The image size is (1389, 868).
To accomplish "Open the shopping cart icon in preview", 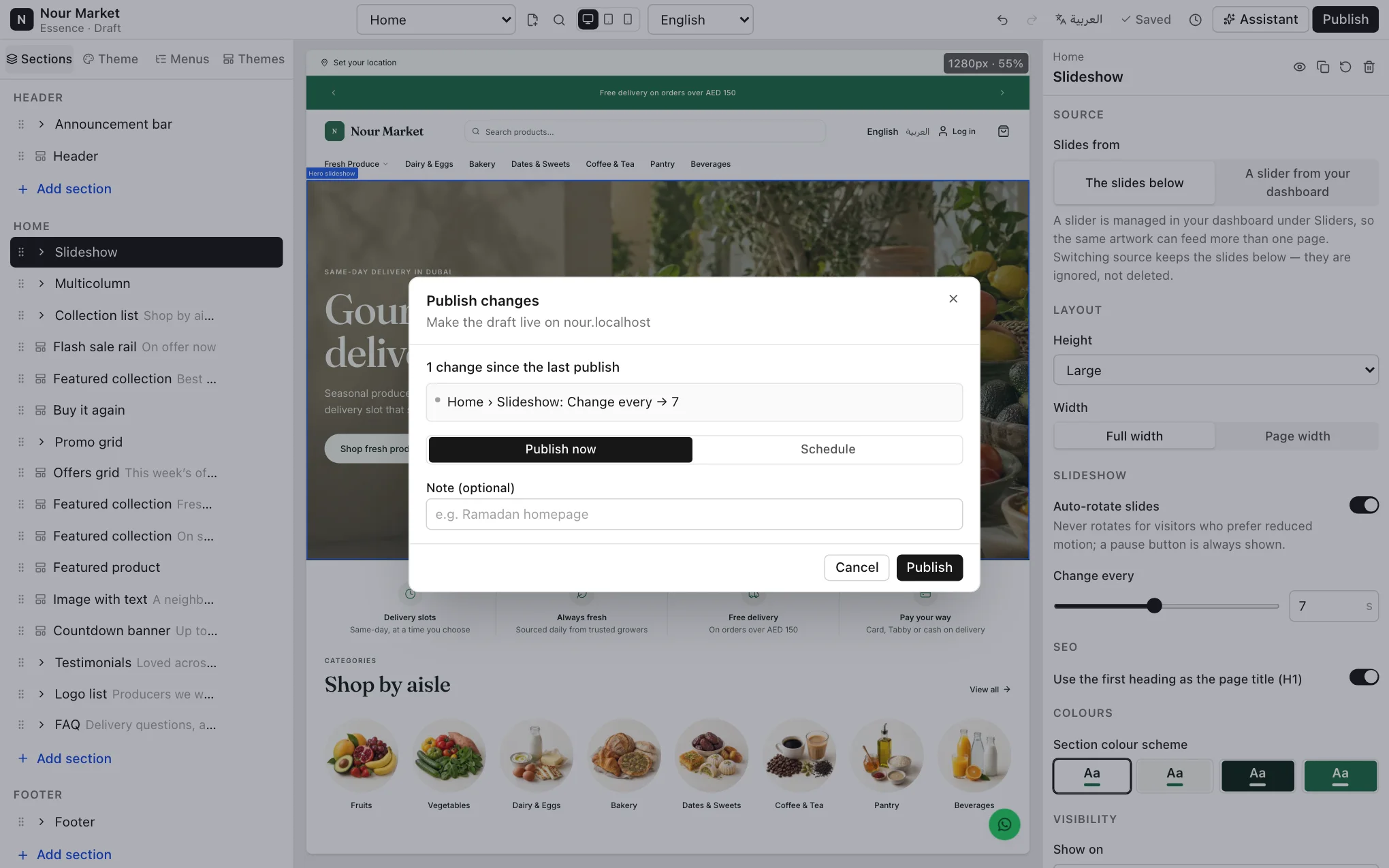I will (x=1003, y=131).
